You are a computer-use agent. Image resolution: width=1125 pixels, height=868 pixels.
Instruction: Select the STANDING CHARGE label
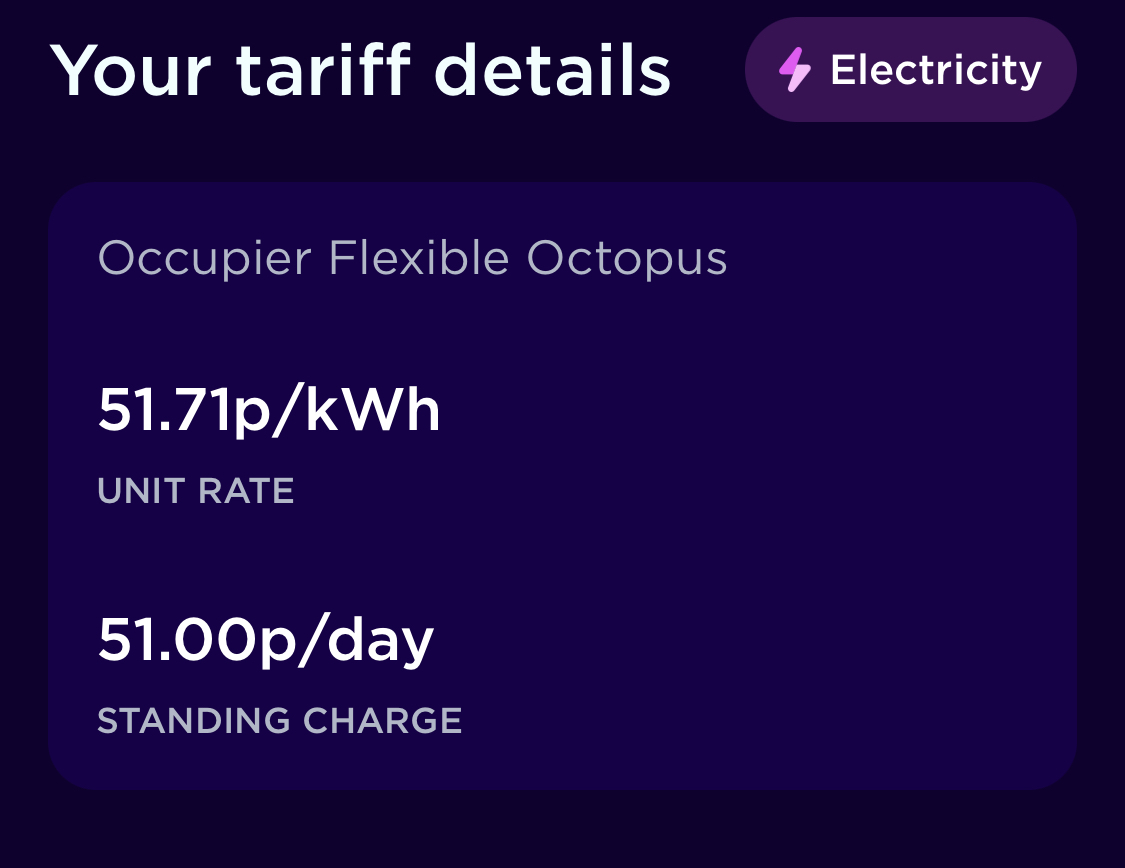pos(279,721)
